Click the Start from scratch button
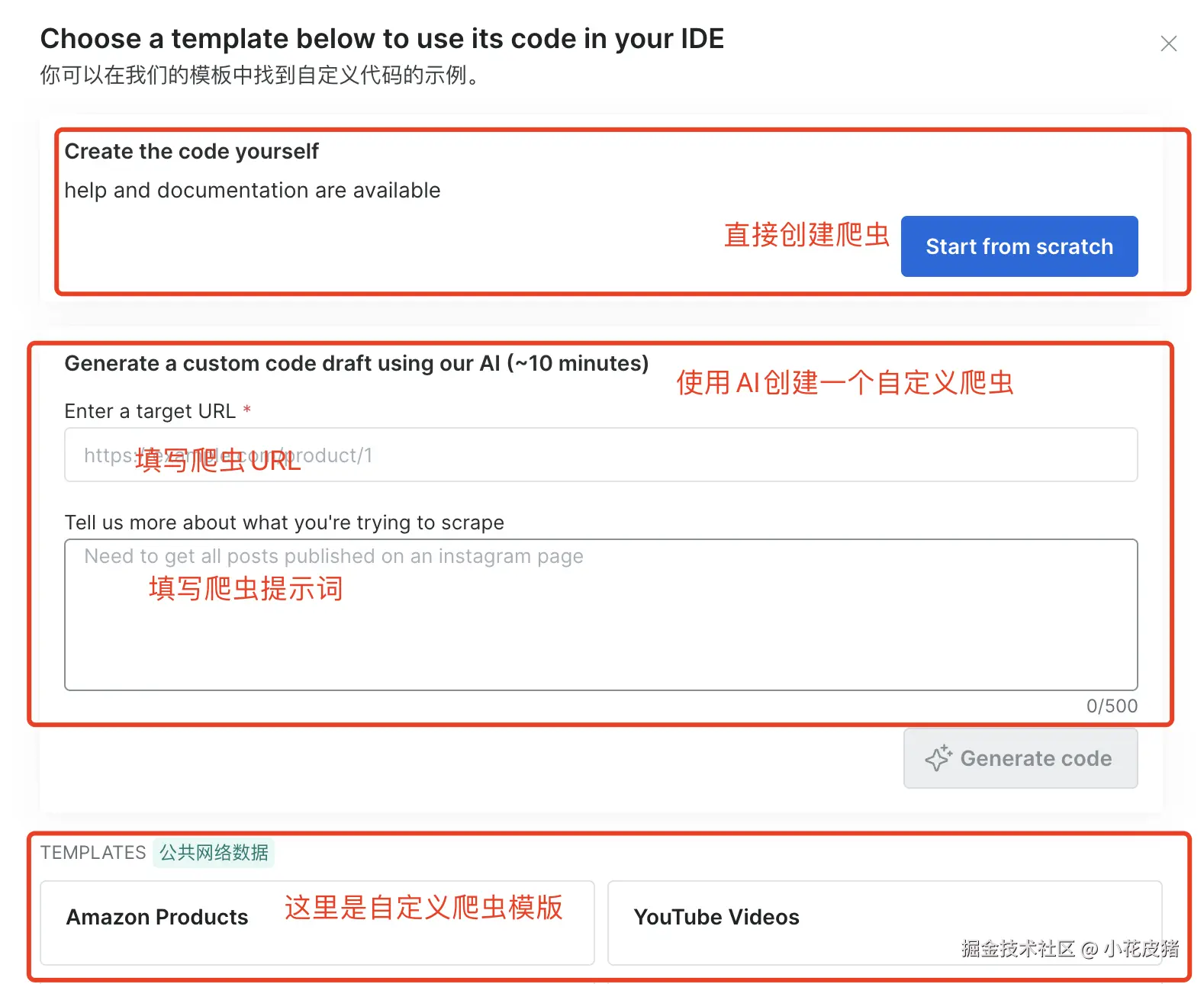This screenshot has width=1204, height=984. pyautogui.click(x=1019, y=246)
